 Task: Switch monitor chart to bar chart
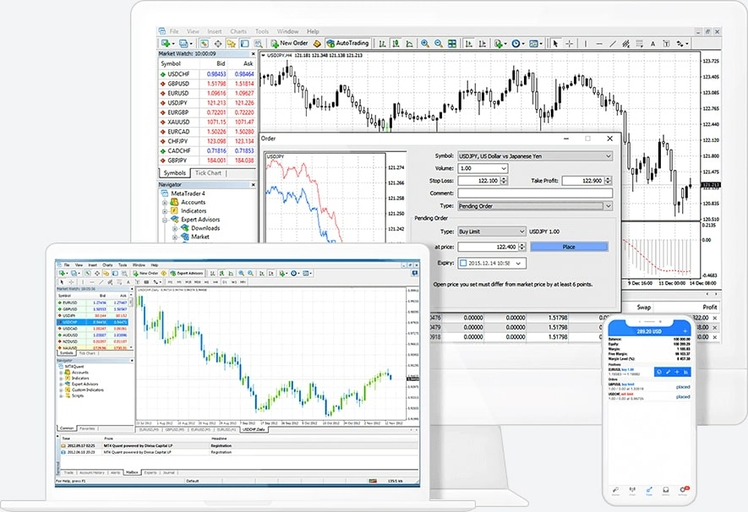383,43
